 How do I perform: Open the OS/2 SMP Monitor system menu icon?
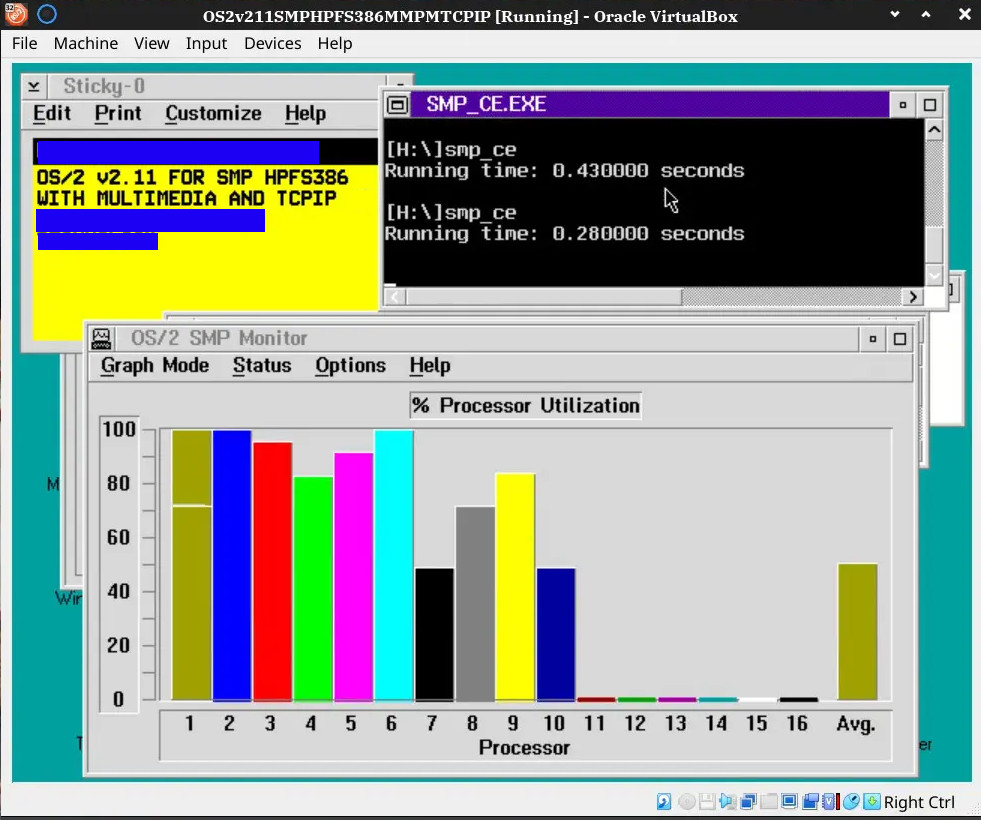coord(101,338)
